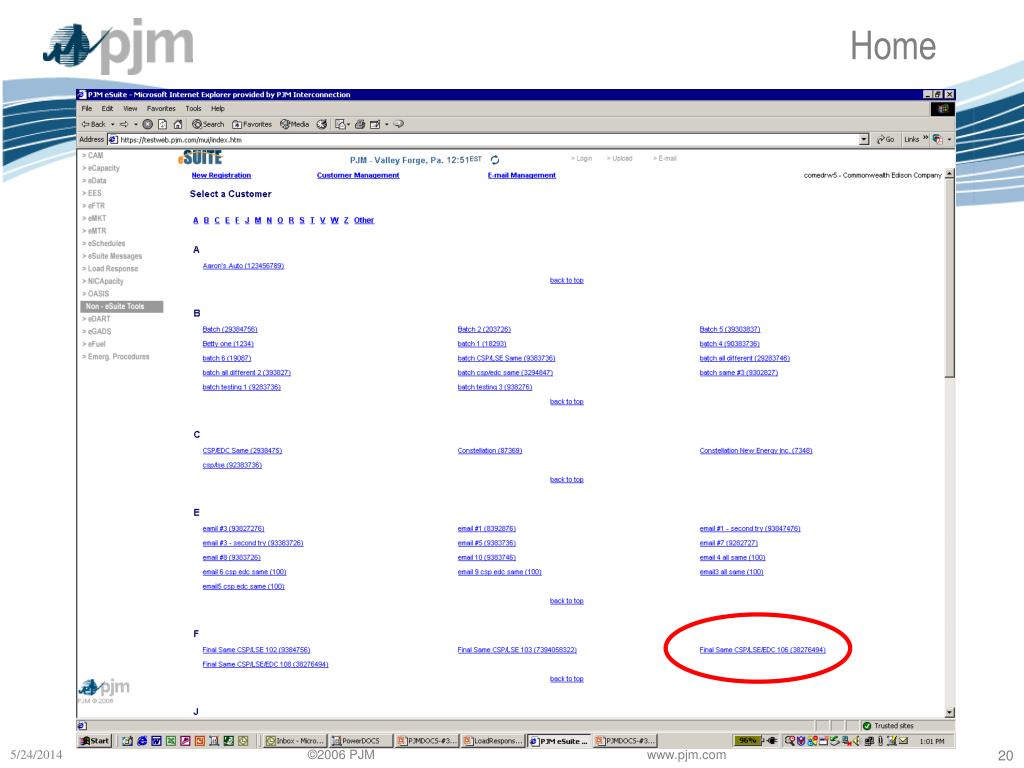Open Emerg. Procedures in the left sidebar
This screenshot has height=768, width=1024.
coord(116,357)
